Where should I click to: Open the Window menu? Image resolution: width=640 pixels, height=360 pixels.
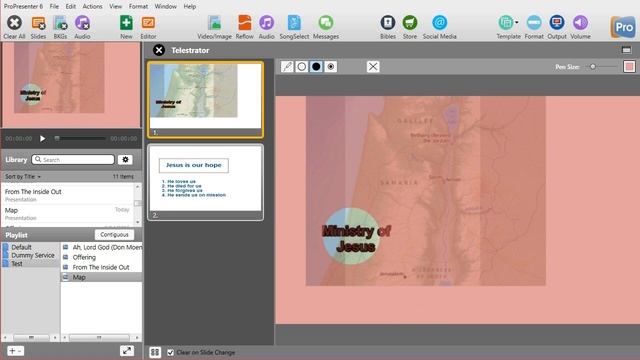(x=166, y=7)
